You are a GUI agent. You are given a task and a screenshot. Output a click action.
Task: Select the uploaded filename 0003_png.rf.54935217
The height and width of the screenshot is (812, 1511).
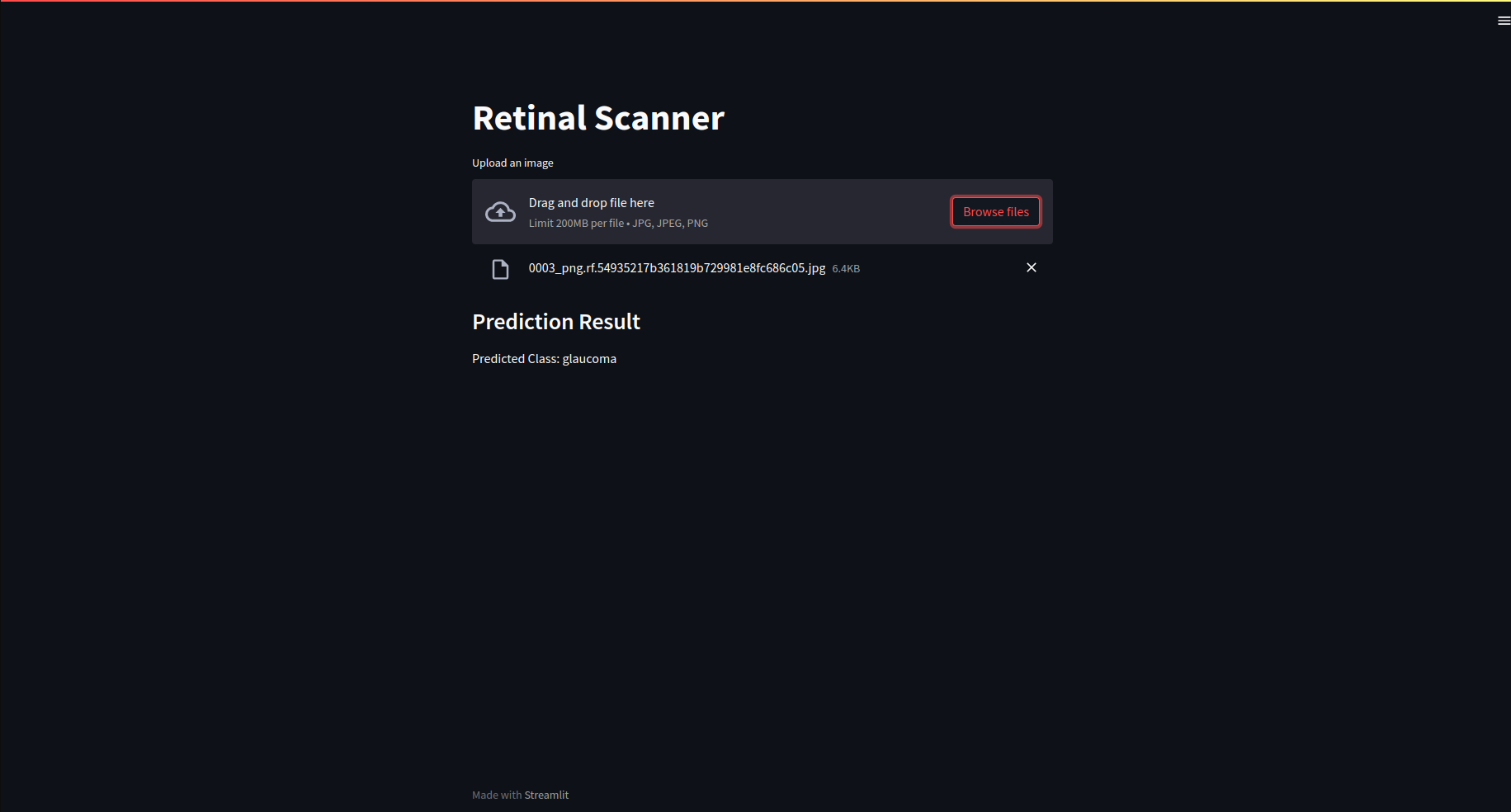tap(677, 268)
